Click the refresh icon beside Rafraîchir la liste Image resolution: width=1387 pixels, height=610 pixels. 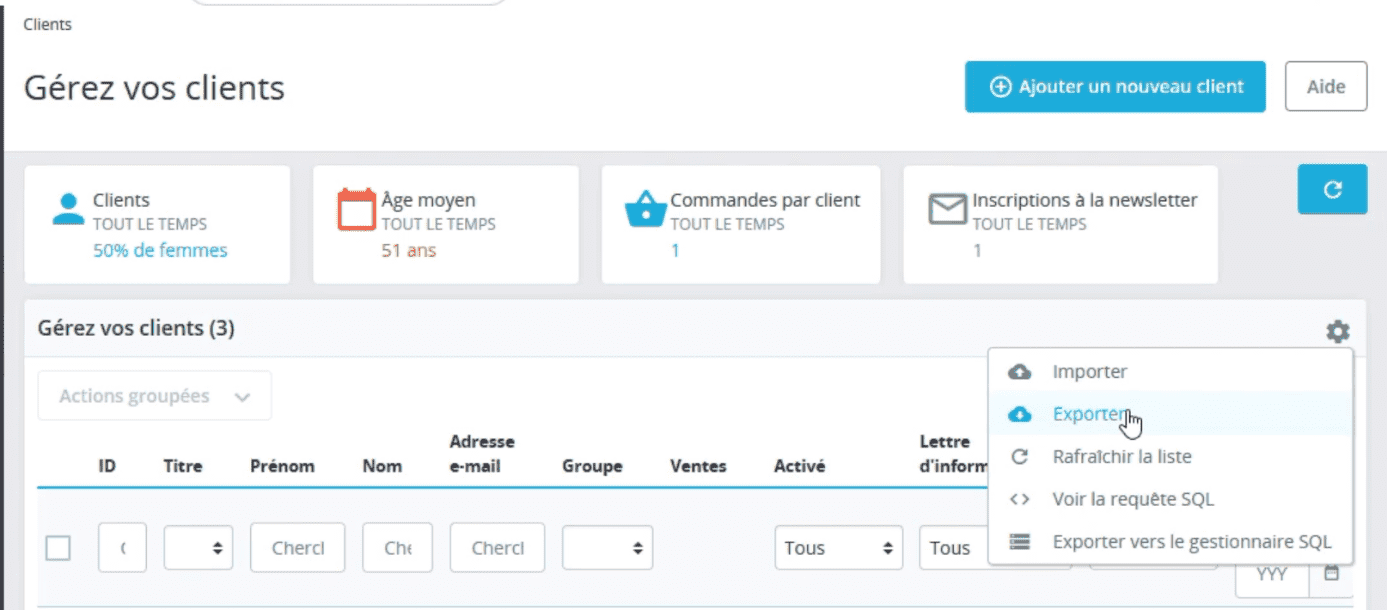pyautogui.click(x=1020, y=457)
